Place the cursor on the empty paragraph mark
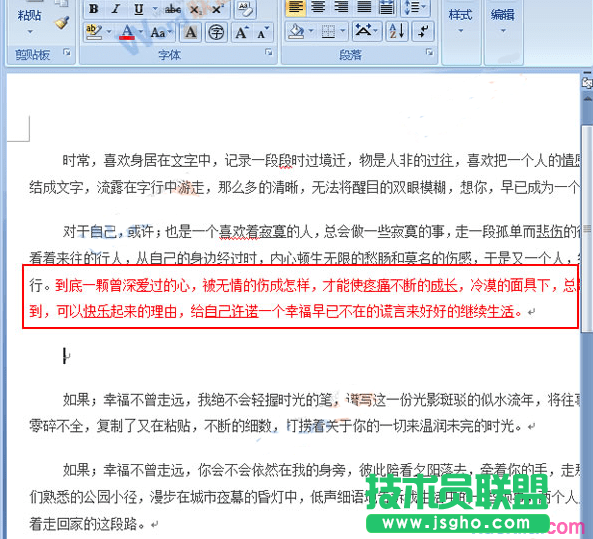 tap(66, 356)
